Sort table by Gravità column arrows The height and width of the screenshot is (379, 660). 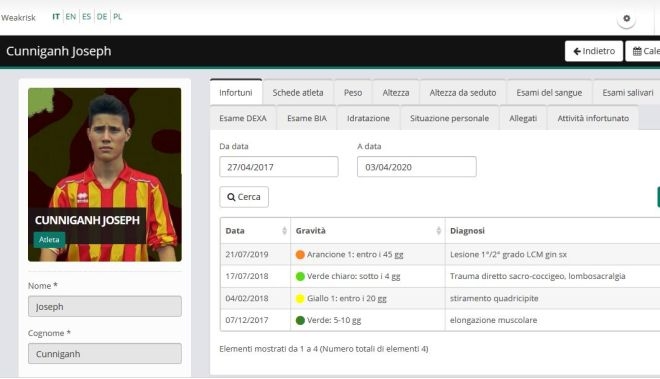(439, 230)
